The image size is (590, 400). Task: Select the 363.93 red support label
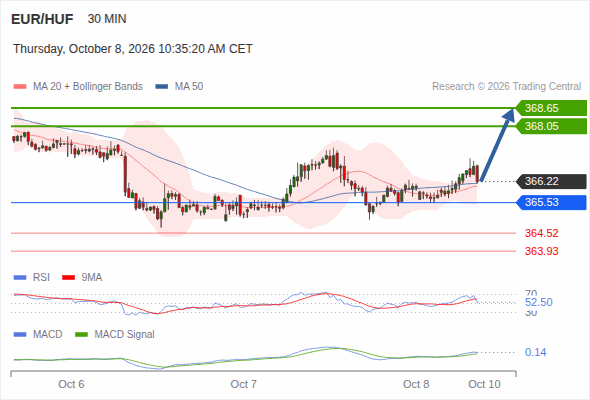pyautogui.click(x=541, y=251)
